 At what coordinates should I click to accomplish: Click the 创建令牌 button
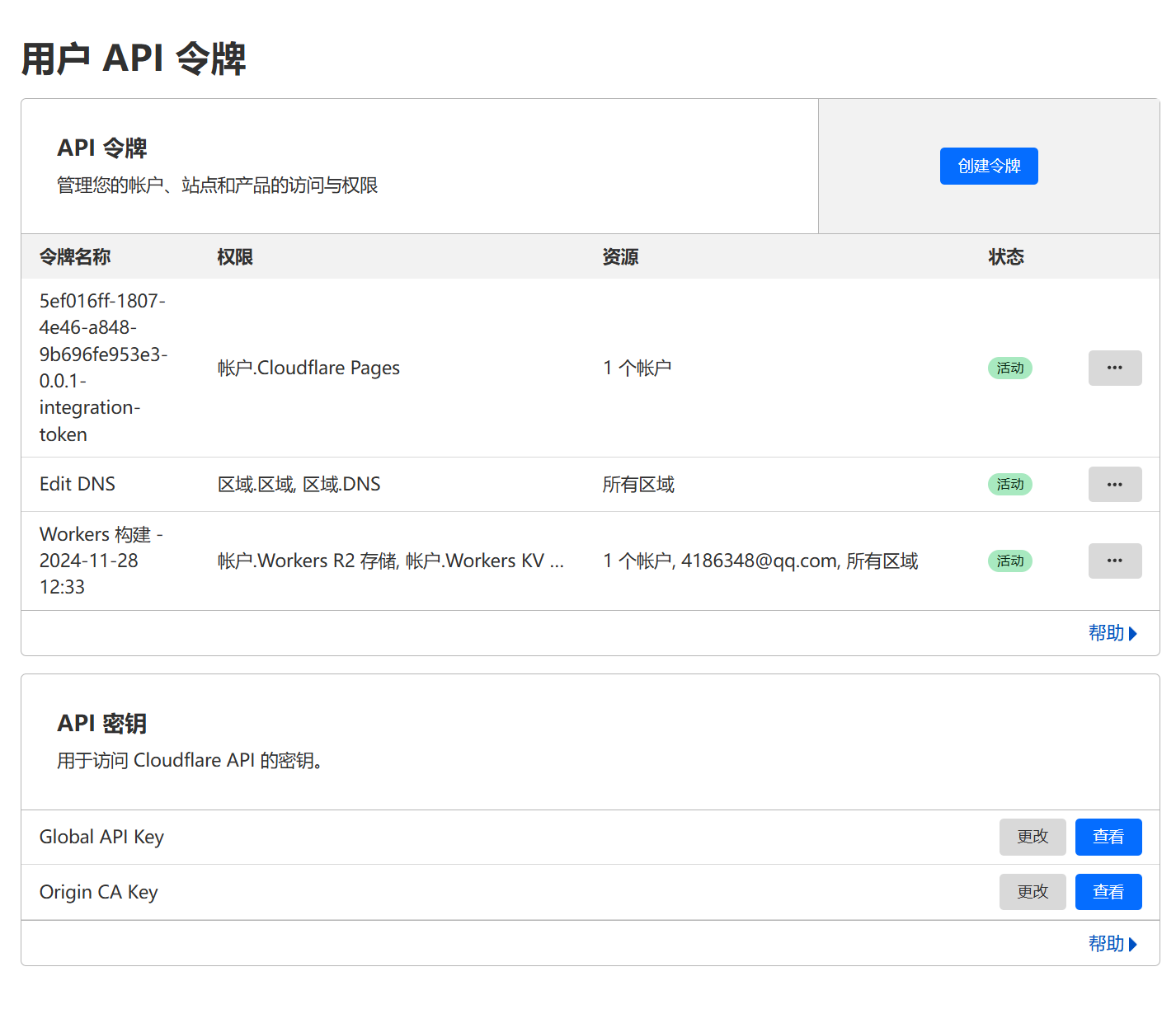tap(988, 167)
